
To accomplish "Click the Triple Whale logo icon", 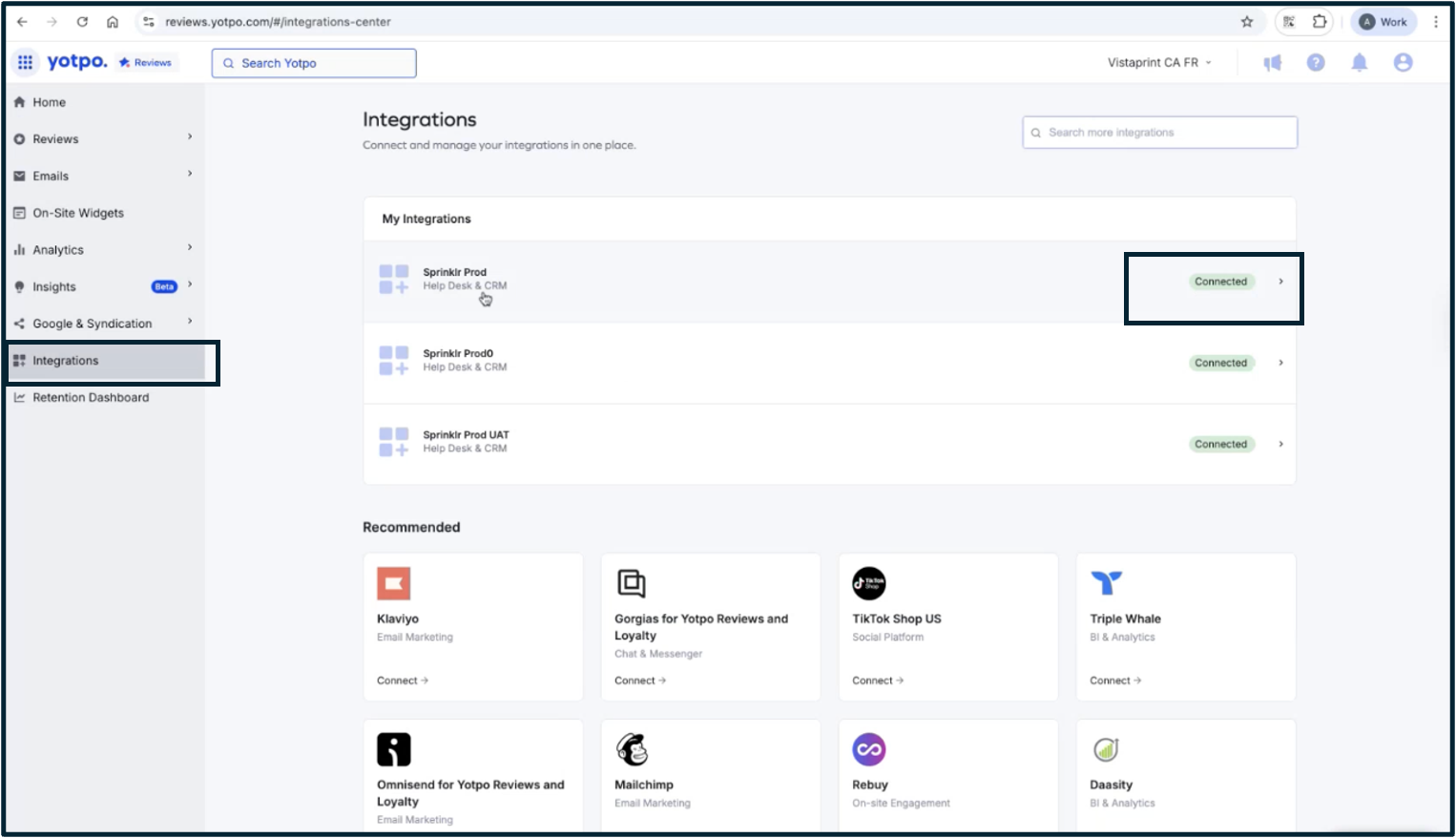I will (x=1107, y=583).
